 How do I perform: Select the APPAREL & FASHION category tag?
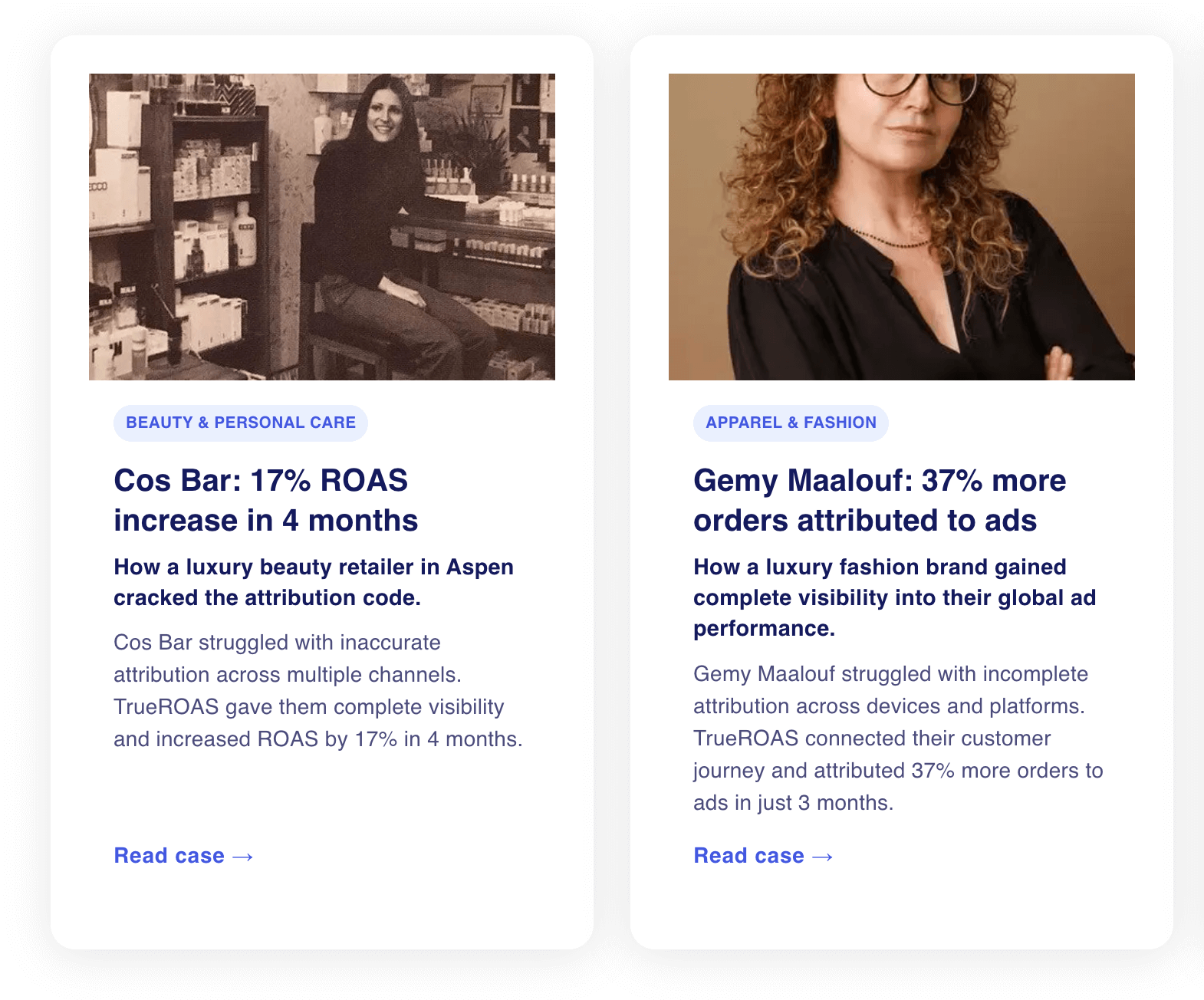click(790, 422)
